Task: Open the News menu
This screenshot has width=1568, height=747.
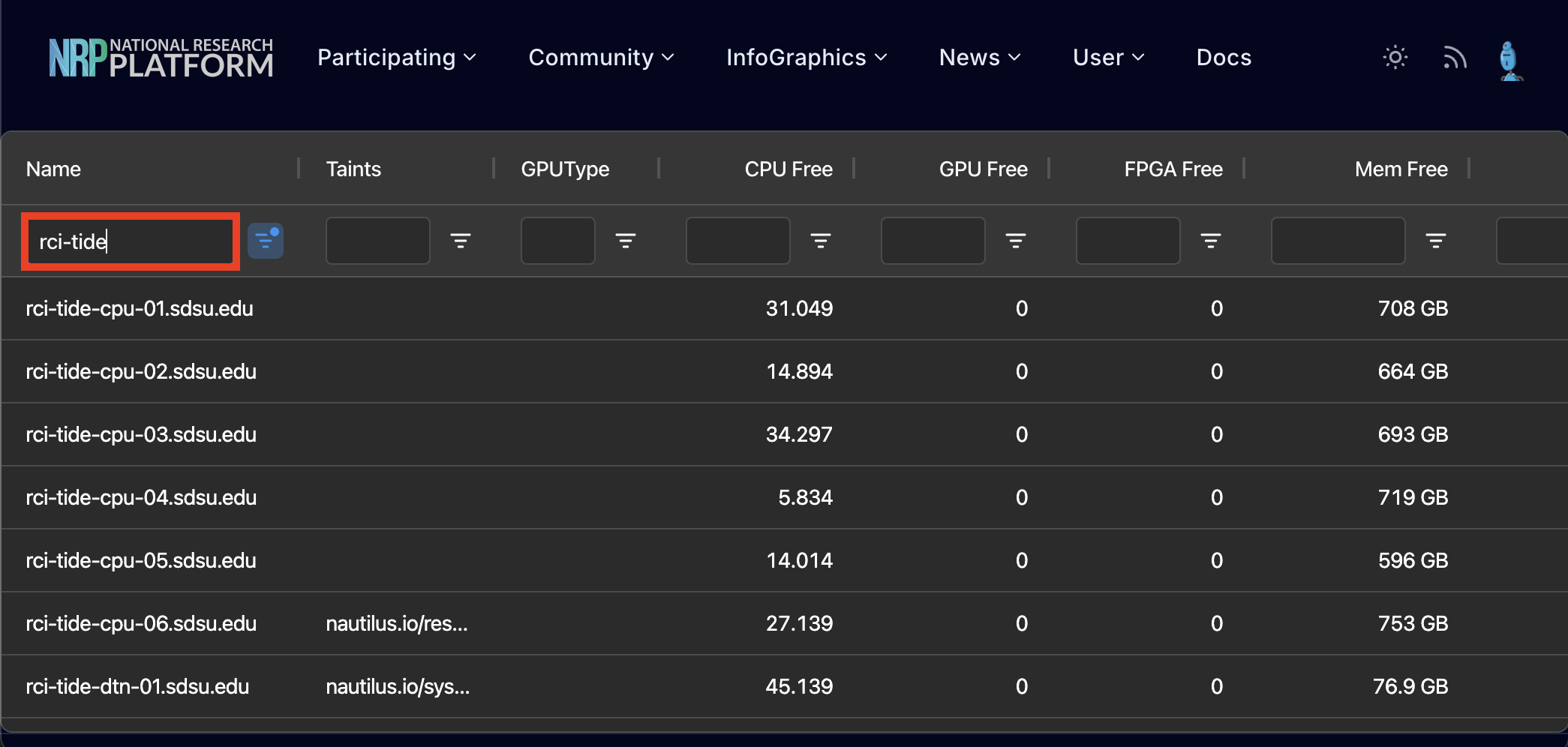Action: pyautogui.click(x=979, y=57)
